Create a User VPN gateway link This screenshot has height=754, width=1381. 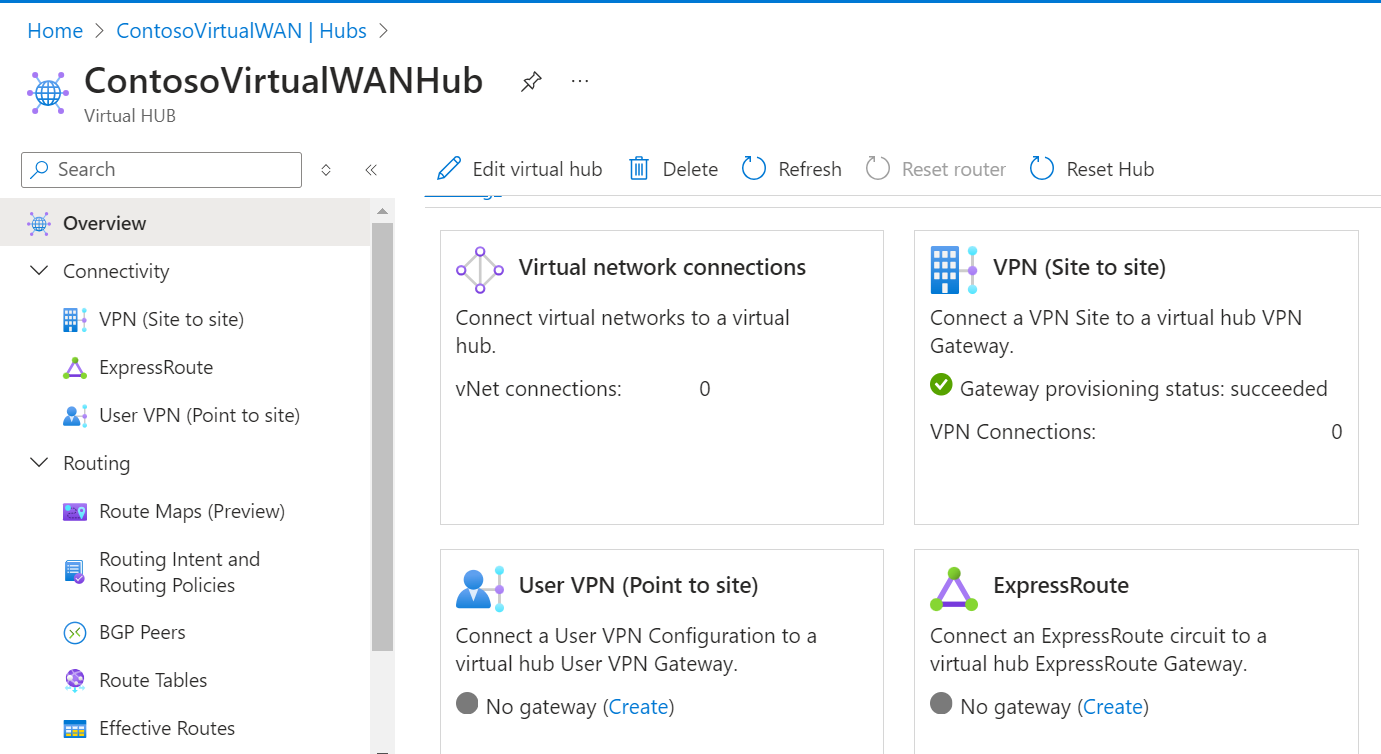[x=638, y=707]
